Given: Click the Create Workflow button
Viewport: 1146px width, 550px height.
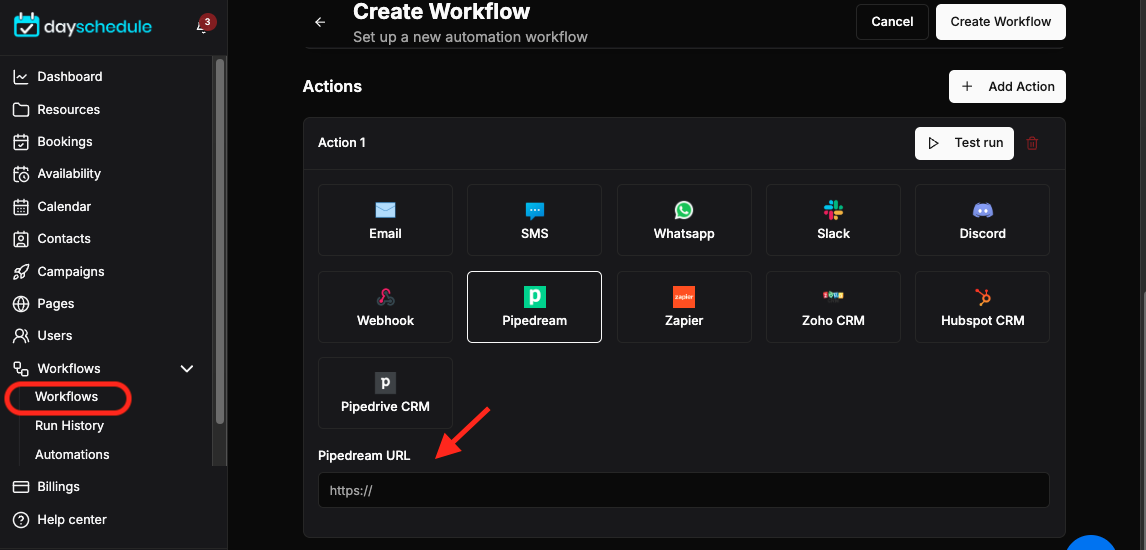Looking at the screenshot, I should point(1001,22).
